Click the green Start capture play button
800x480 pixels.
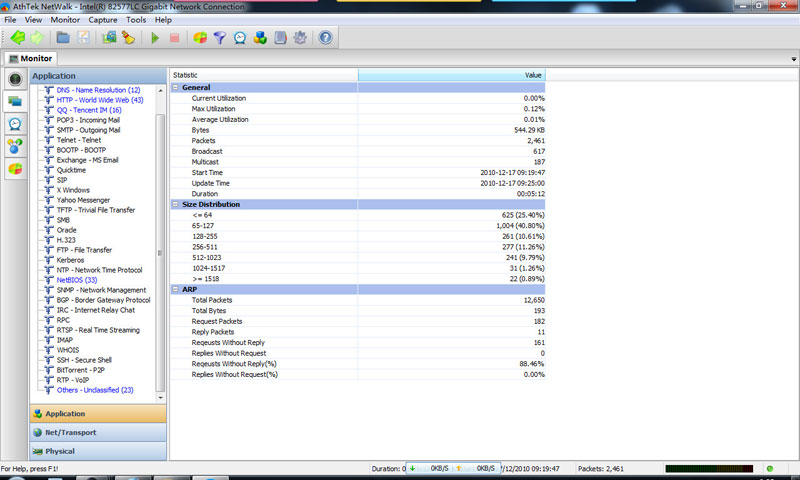[155, 38]
